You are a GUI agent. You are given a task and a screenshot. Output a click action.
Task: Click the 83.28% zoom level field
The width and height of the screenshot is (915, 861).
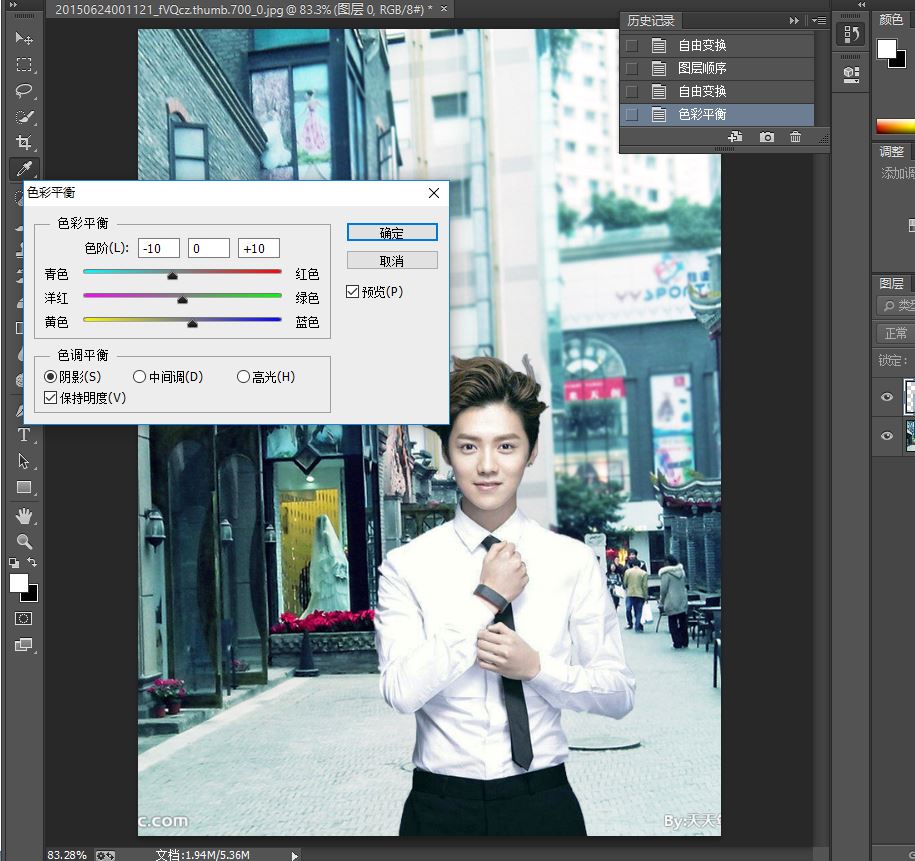[x=67, y=855]
